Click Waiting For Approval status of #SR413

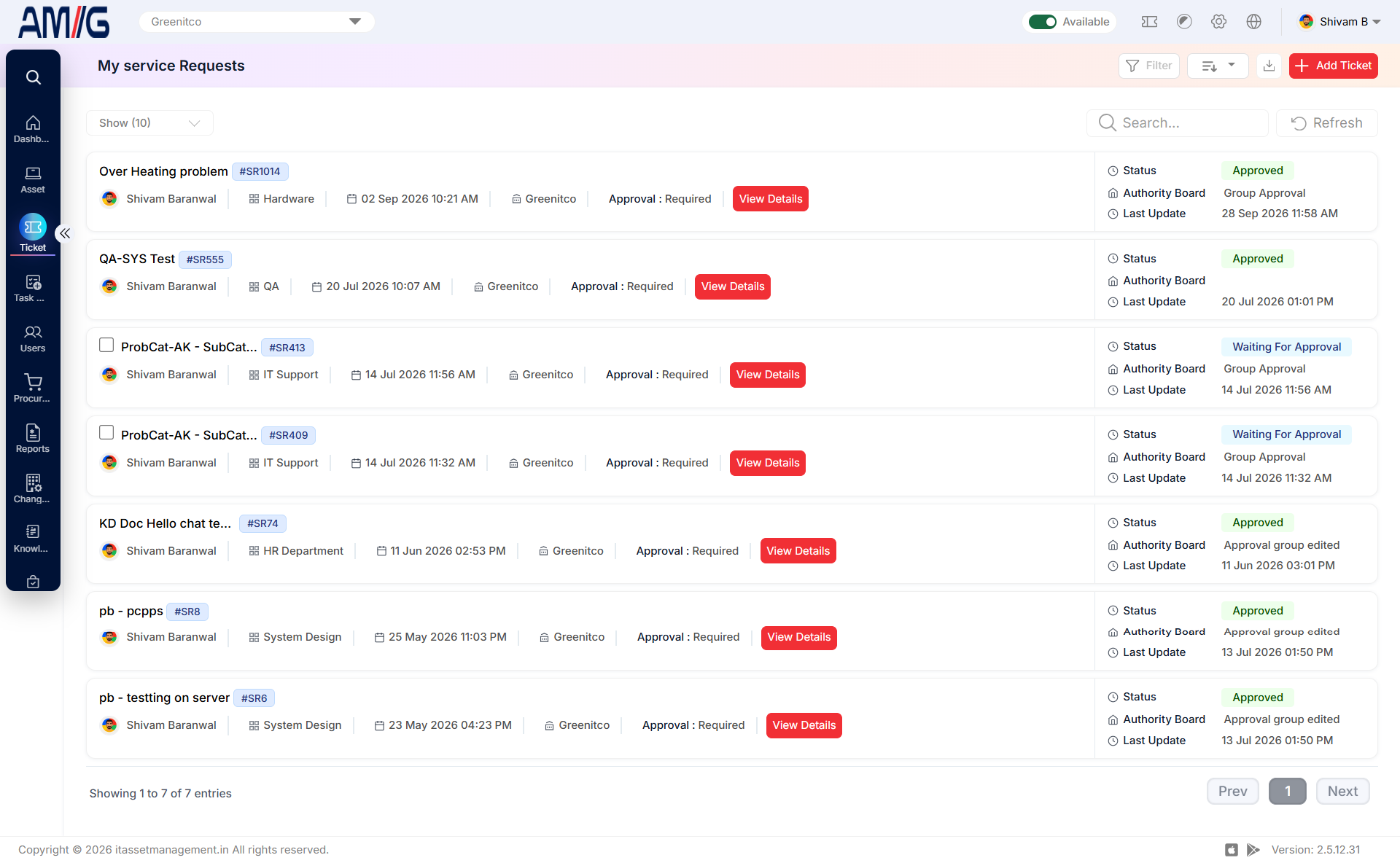point(1286,347)
